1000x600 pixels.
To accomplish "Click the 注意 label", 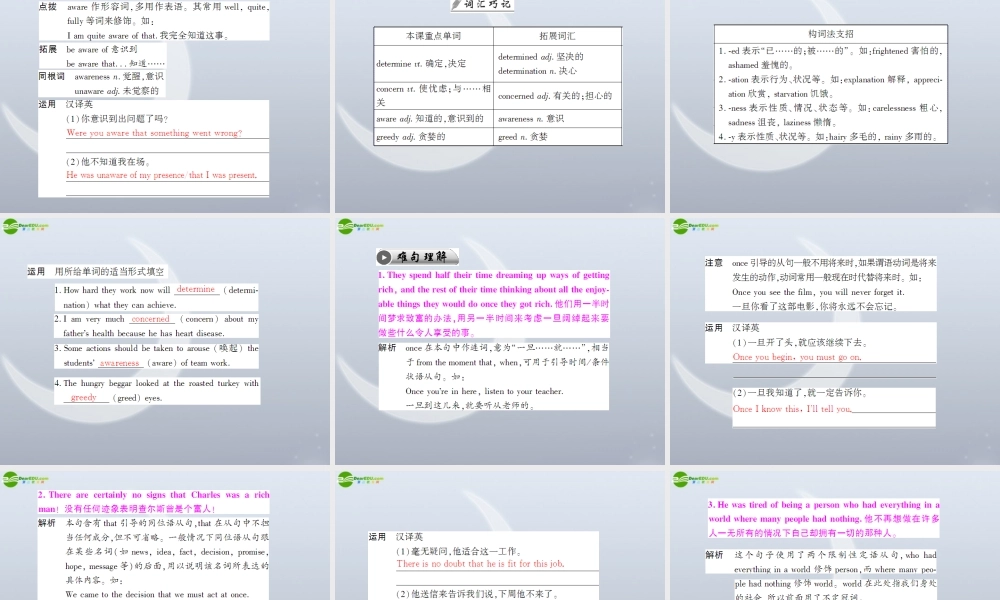I will 714,263.
